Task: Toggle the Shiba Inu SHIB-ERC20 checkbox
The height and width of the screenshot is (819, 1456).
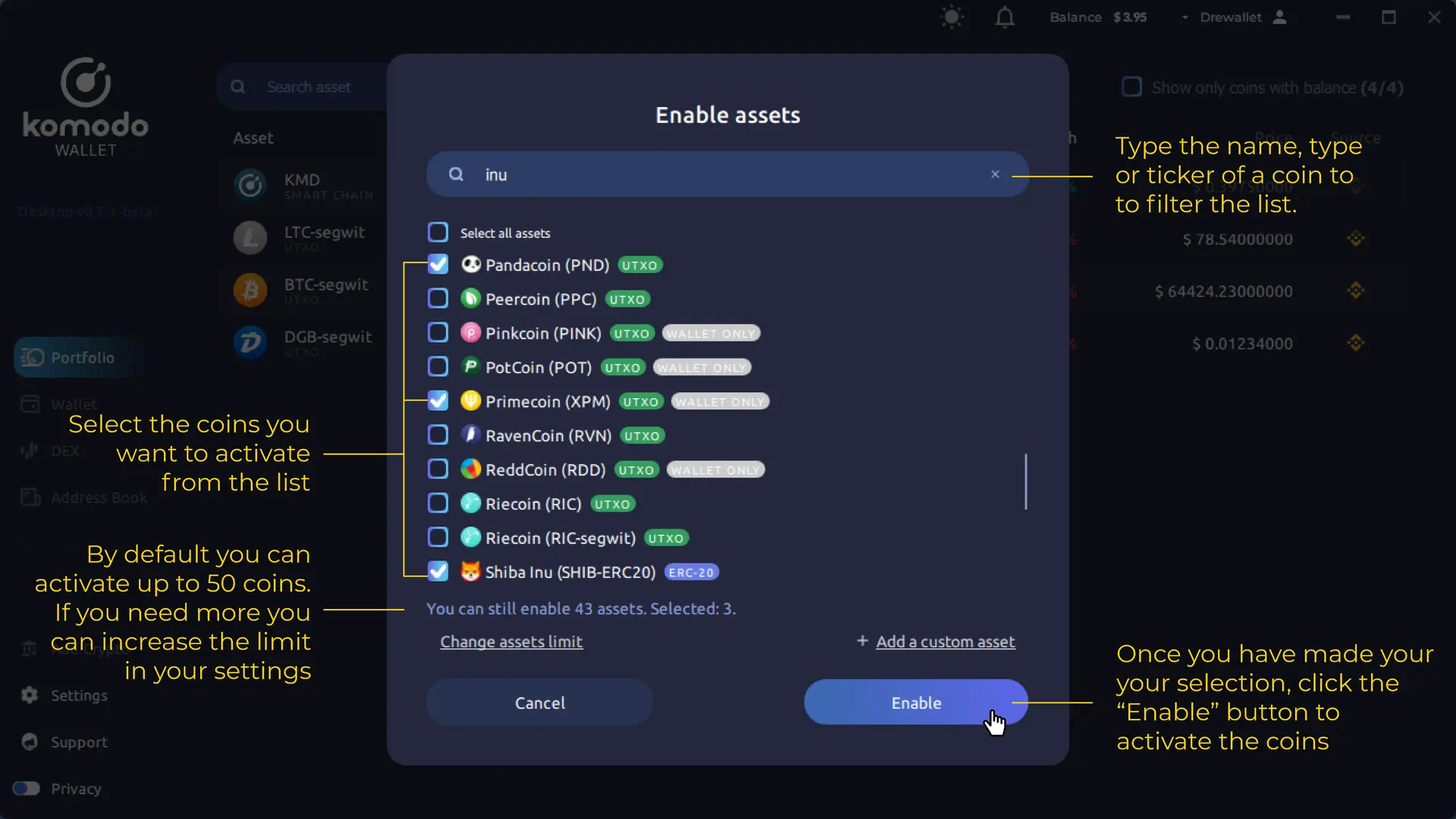Action: (438, 571)
